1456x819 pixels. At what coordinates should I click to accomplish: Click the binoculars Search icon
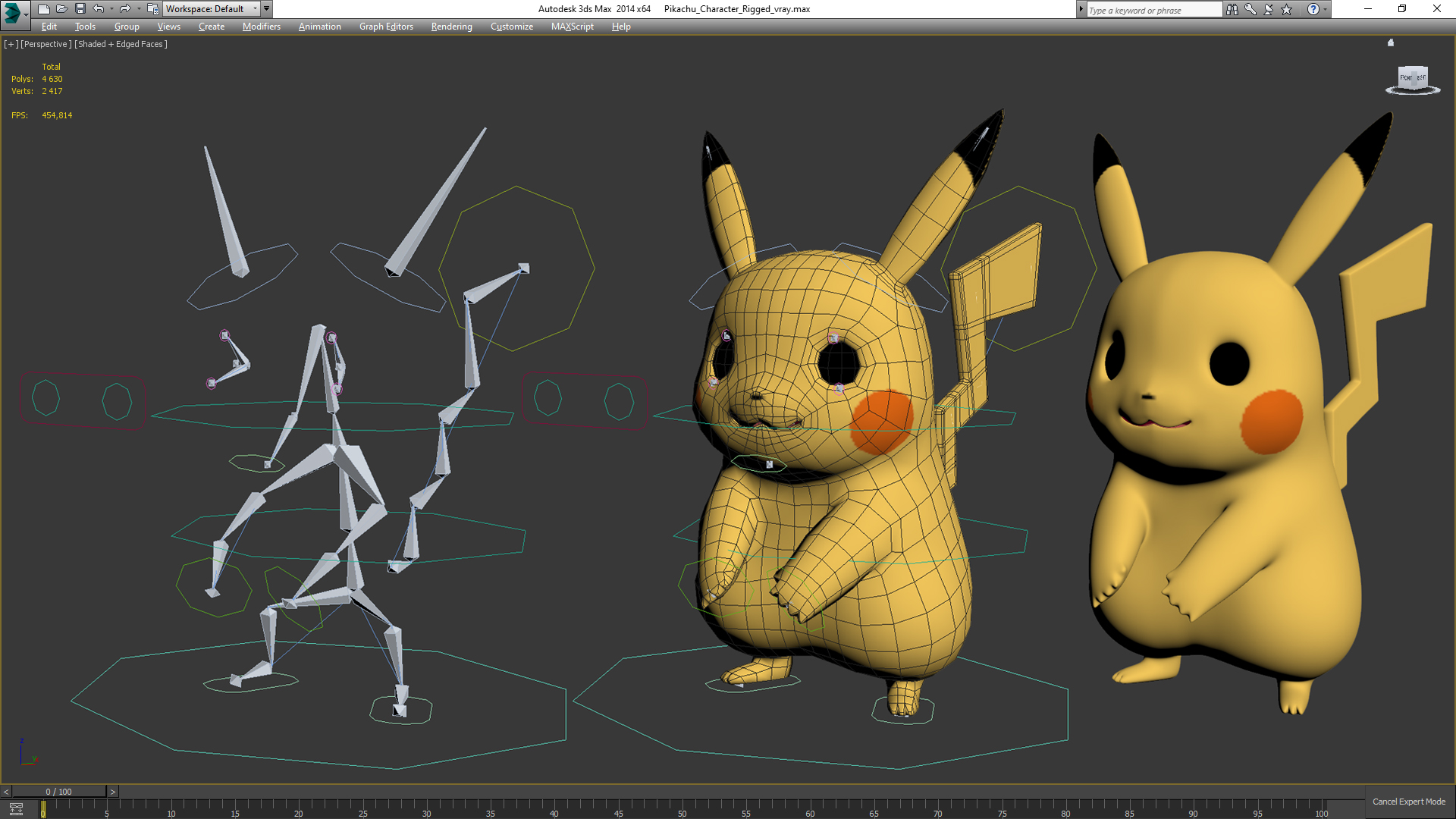click(x=1232, y=9)
